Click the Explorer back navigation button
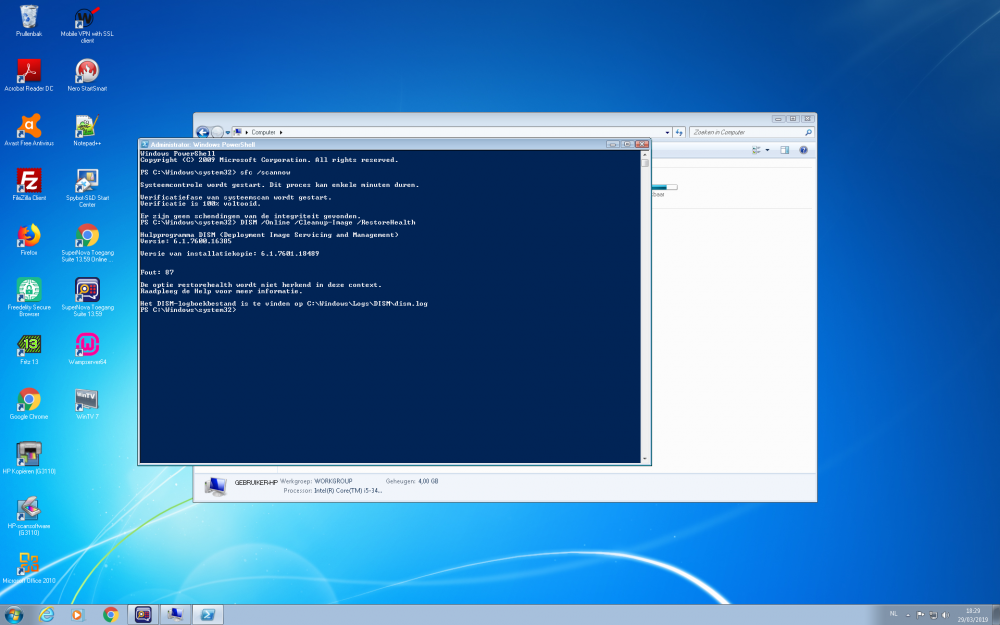Screen dimensions: 1000x625 click(203, 132)
